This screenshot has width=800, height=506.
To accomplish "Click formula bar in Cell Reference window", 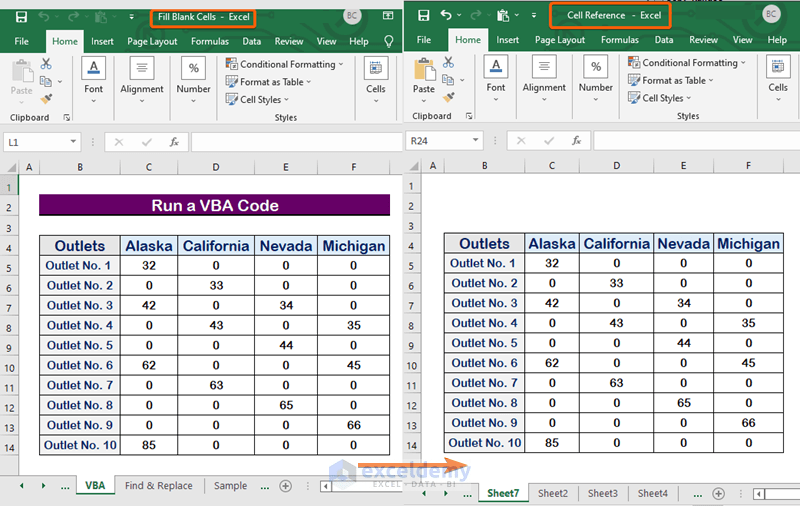I will tap(696, 140).
